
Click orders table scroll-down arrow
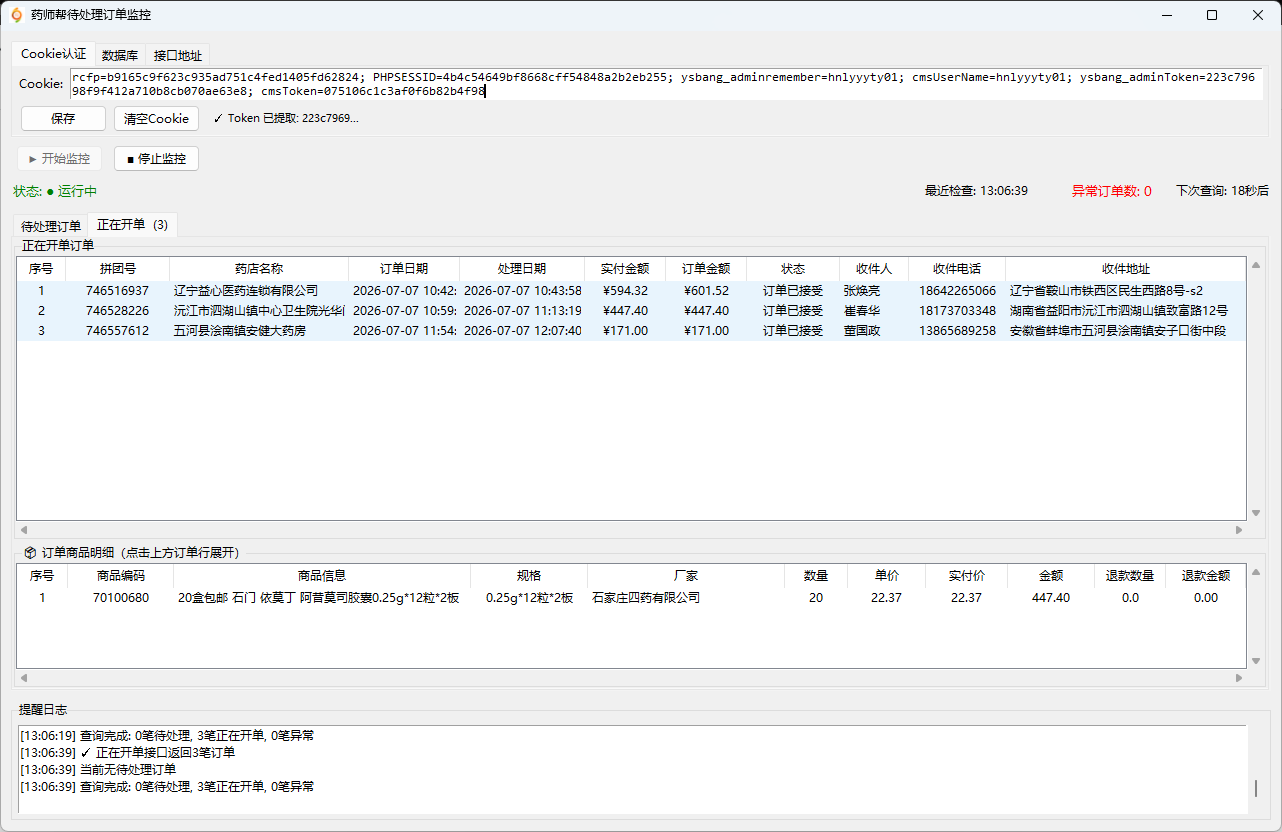pos(1256,513)
